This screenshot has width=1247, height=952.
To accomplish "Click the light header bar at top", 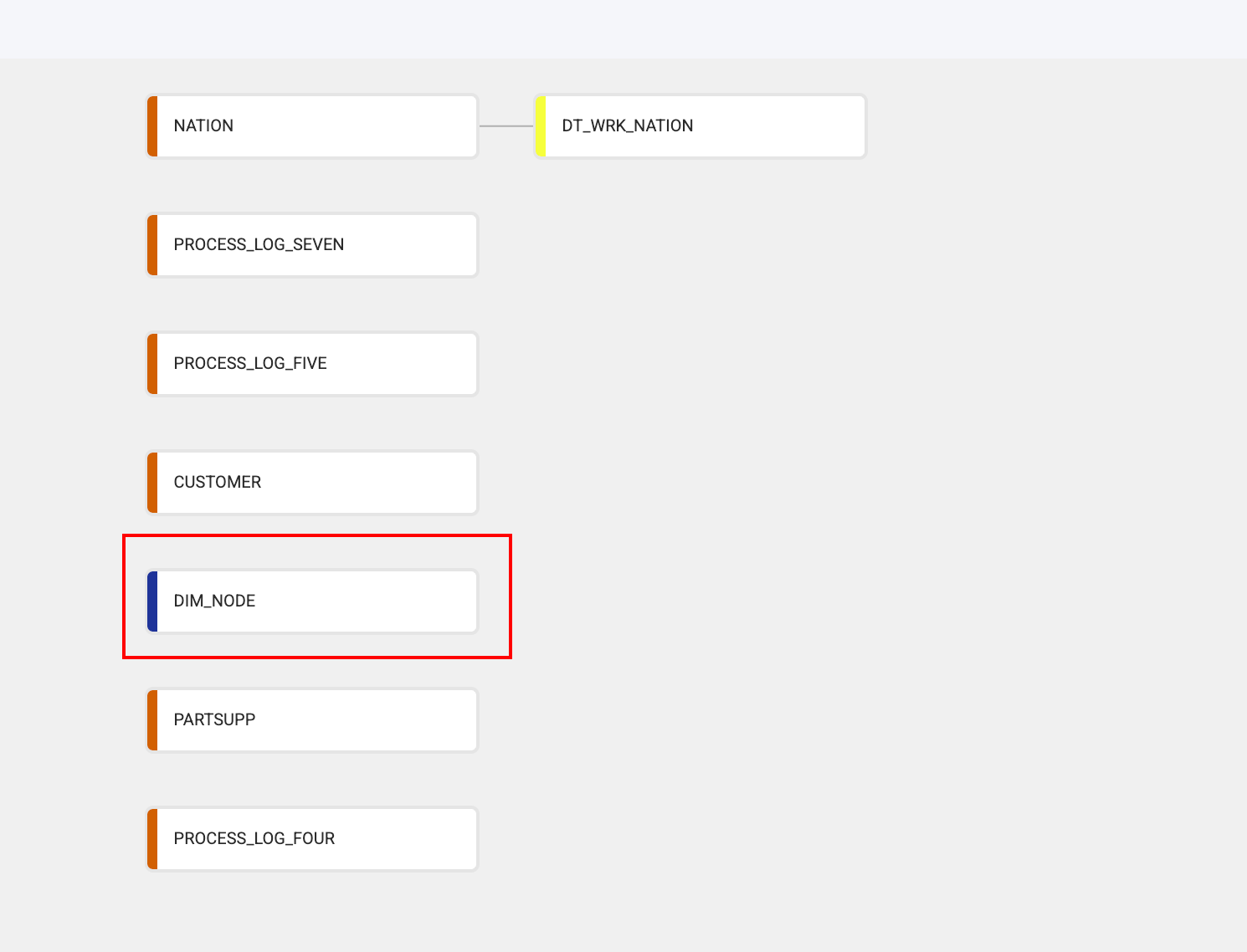I will [x=623, y=29].
